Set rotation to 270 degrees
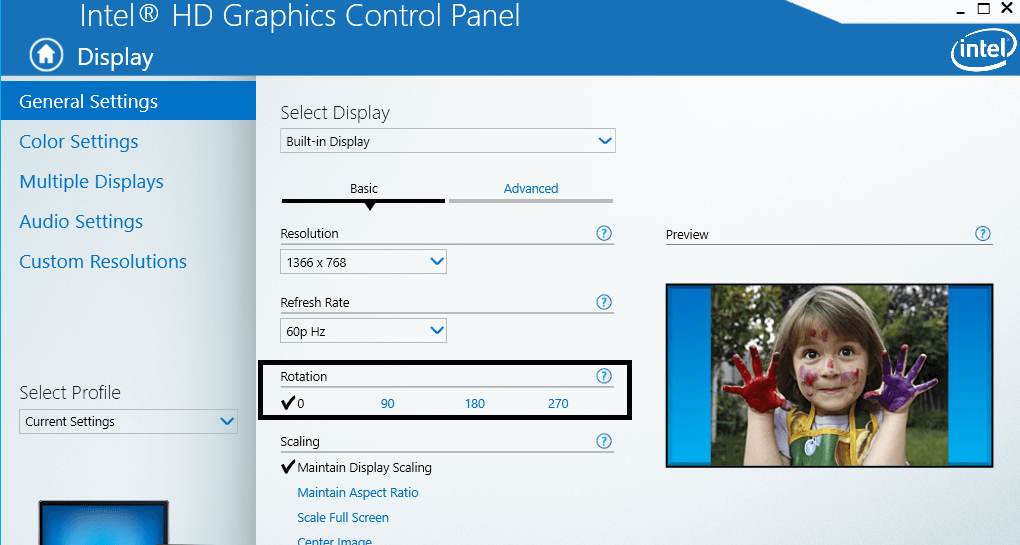Screen dimensions: 1020x545 tap(558, 404)
